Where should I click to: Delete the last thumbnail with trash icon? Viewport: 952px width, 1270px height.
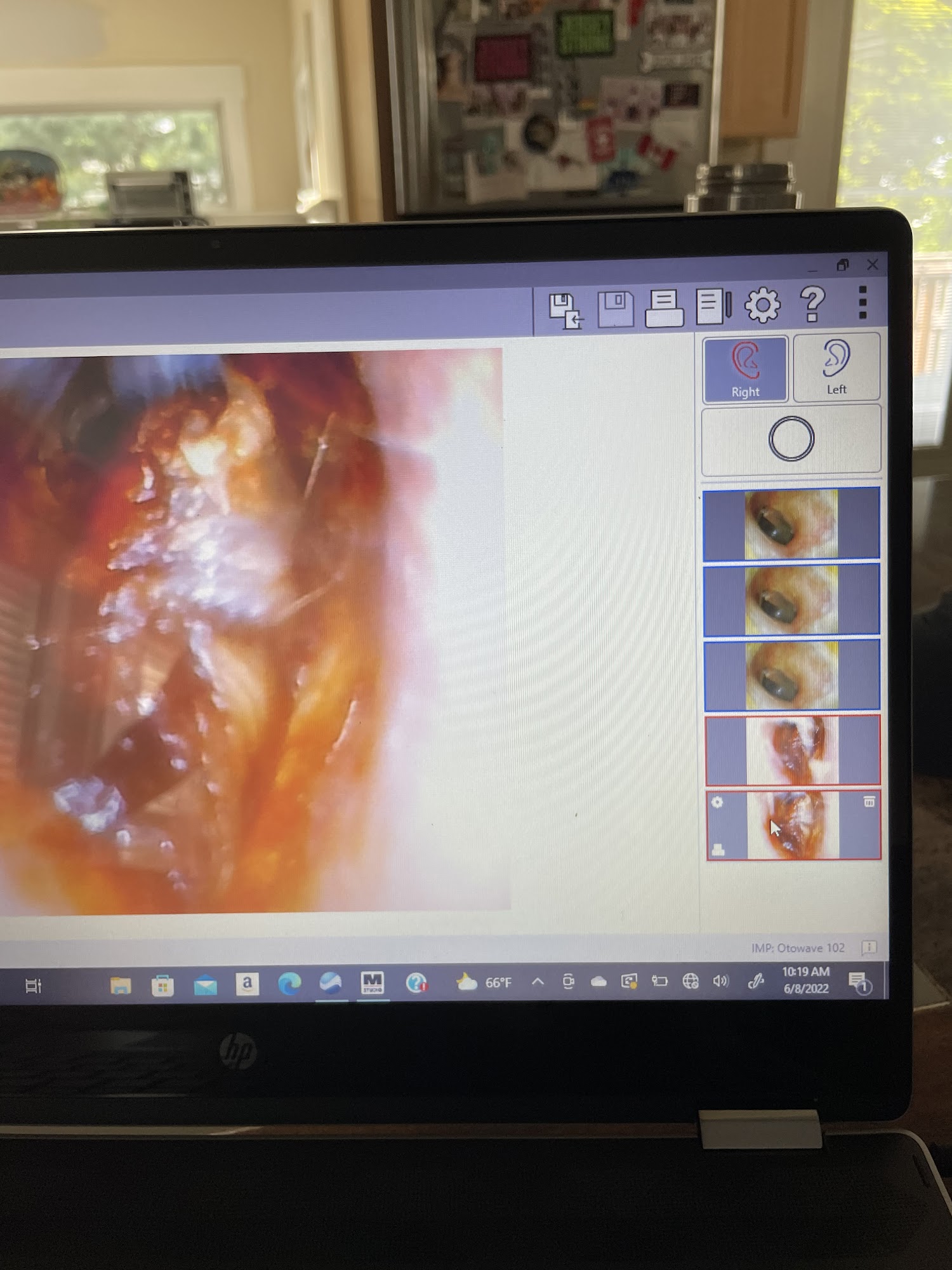coord(869,801)
